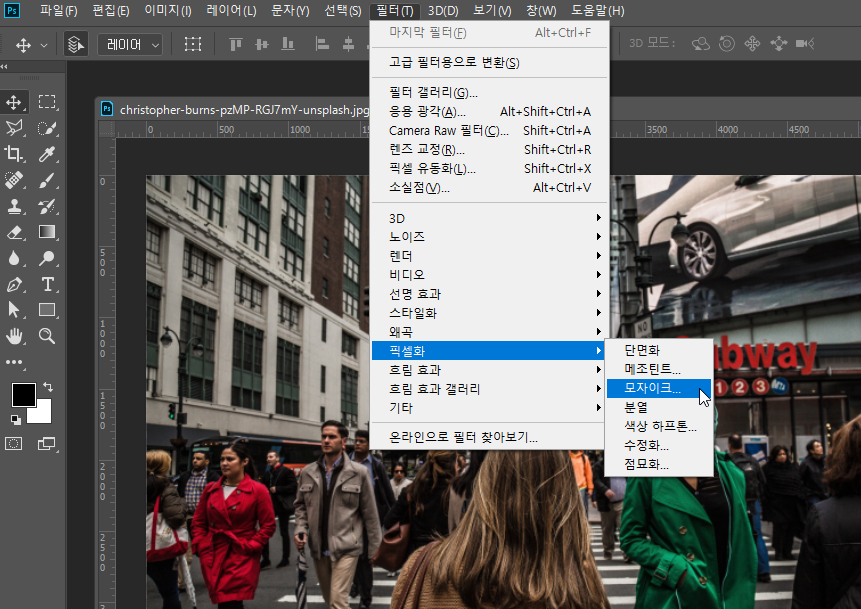The height and width of the screenshot is (609, 861).
Task: Click the foreground color swatch
Action: 24,393
